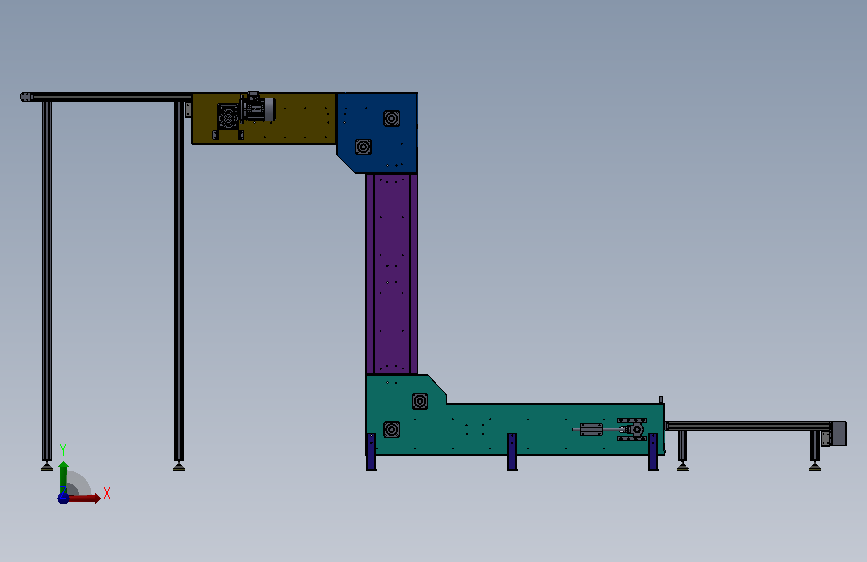Select the top horizontal rail above the tall legs
Viewport: 867px width, 562px height.
(106, 97)
